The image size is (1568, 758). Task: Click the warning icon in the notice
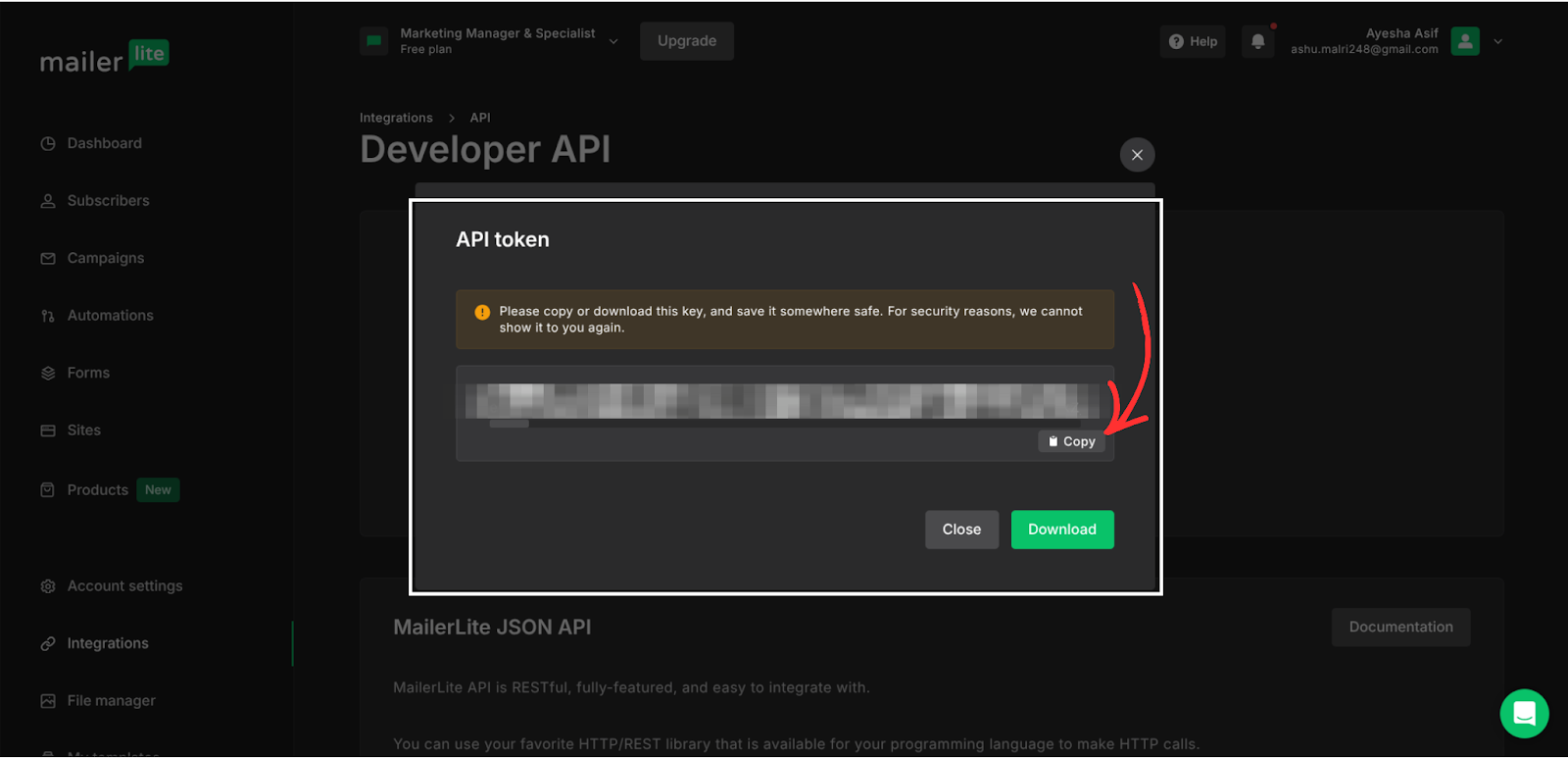[x=482, y=312]
